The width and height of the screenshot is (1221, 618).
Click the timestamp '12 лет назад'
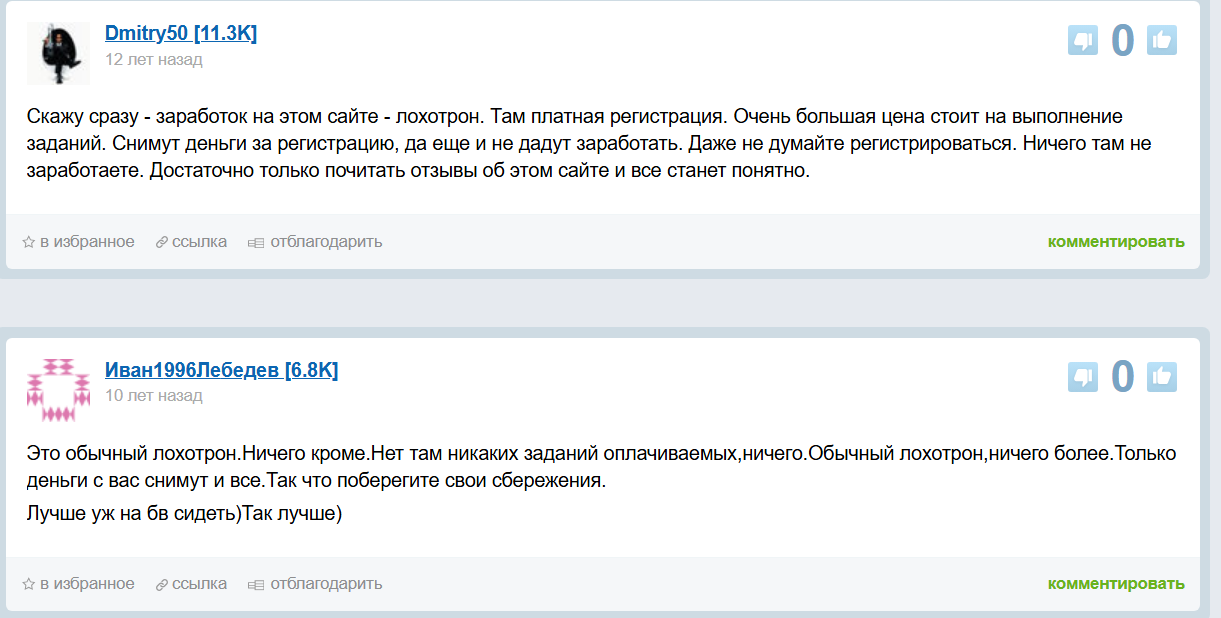coord(152,59)
